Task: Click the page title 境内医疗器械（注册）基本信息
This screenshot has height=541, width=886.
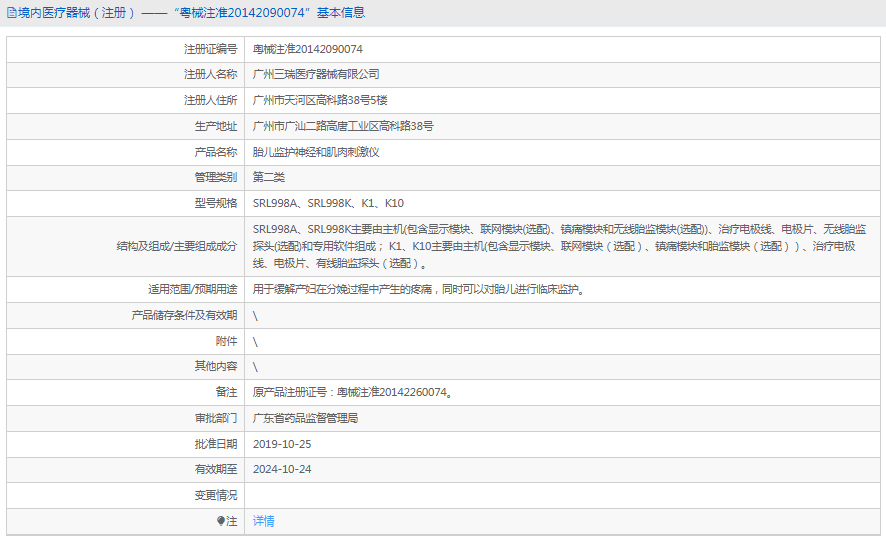Action: pos(191,13)
